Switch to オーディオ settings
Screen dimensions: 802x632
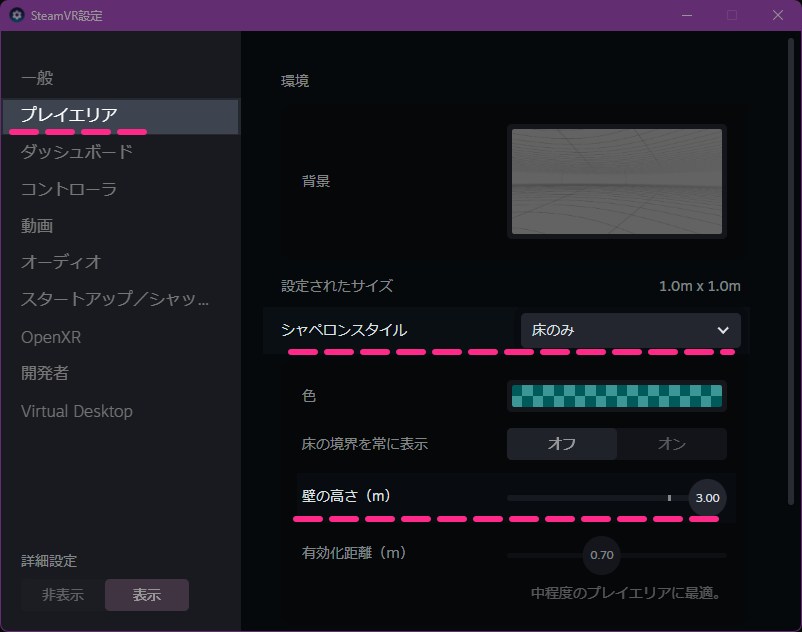61,262
